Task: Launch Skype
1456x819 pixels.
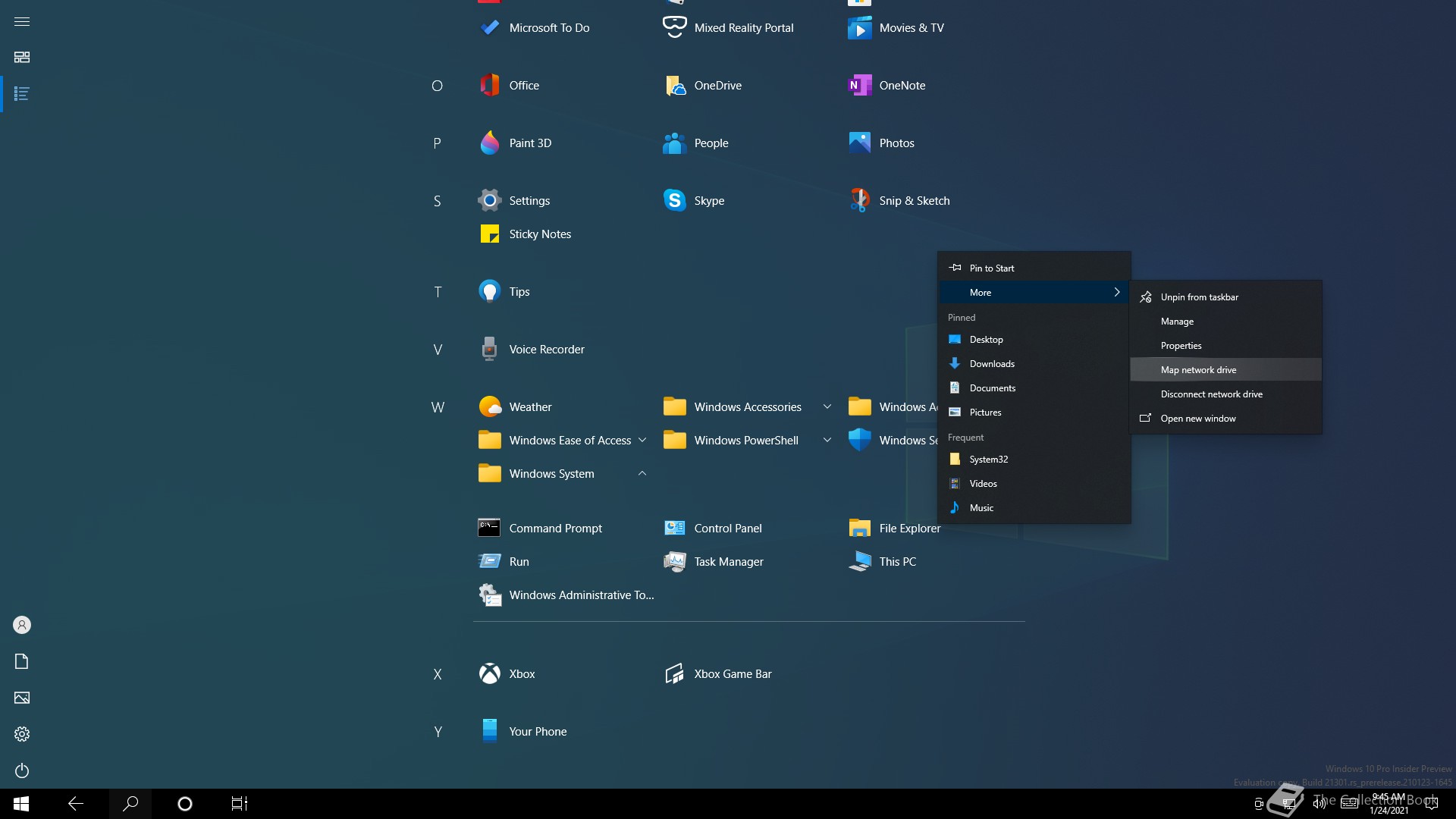Action: pyautogui.click(x=694, y=201)
